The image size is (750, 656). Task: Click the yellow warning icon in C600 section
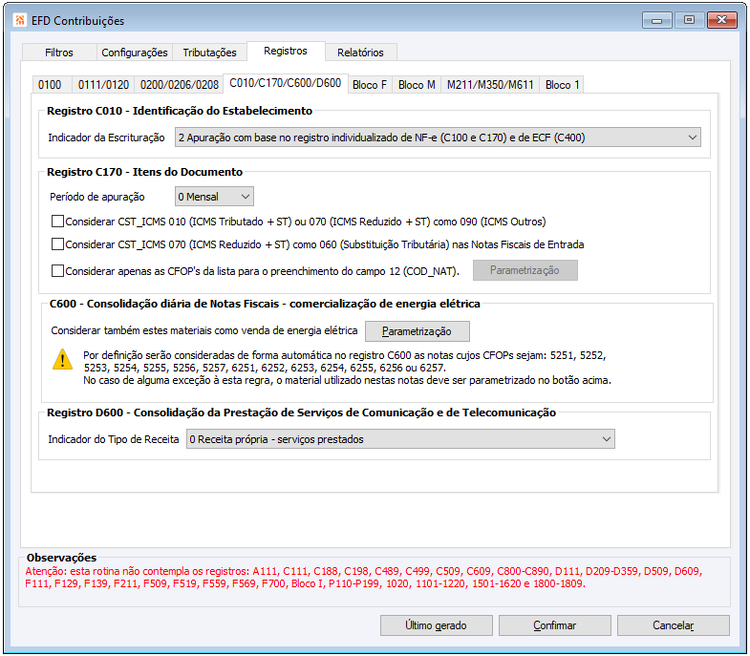click(62, 360)
